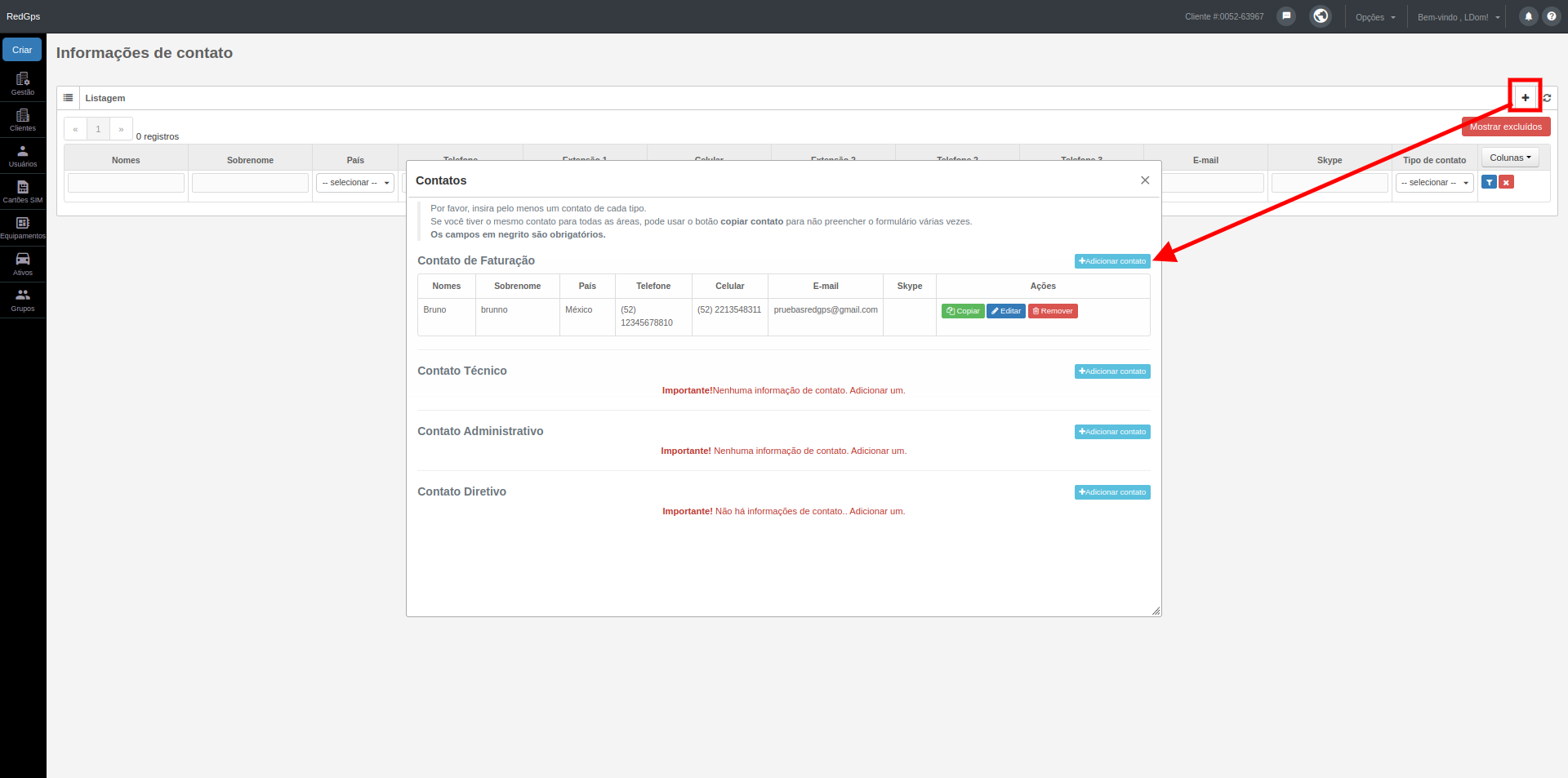This screenshot has height=778, width=1568.
Task: Click the RedGps logo link
Action: tap(23, 16)
